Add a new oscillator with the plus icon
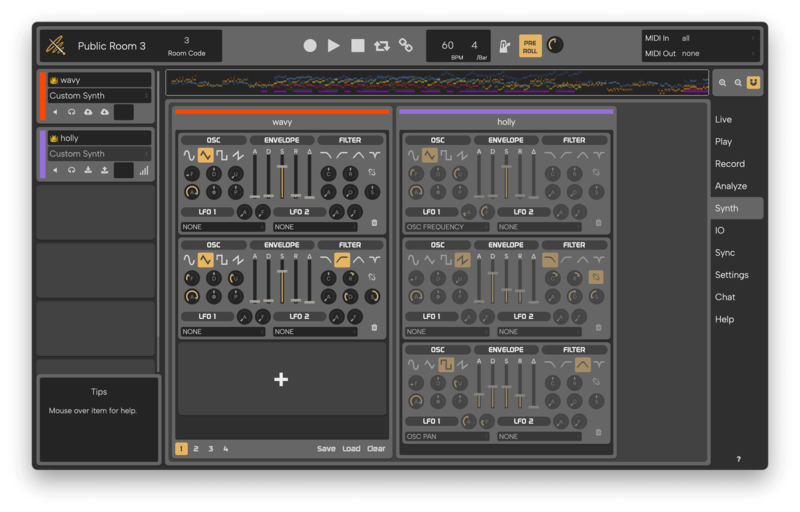 point(281,379)
